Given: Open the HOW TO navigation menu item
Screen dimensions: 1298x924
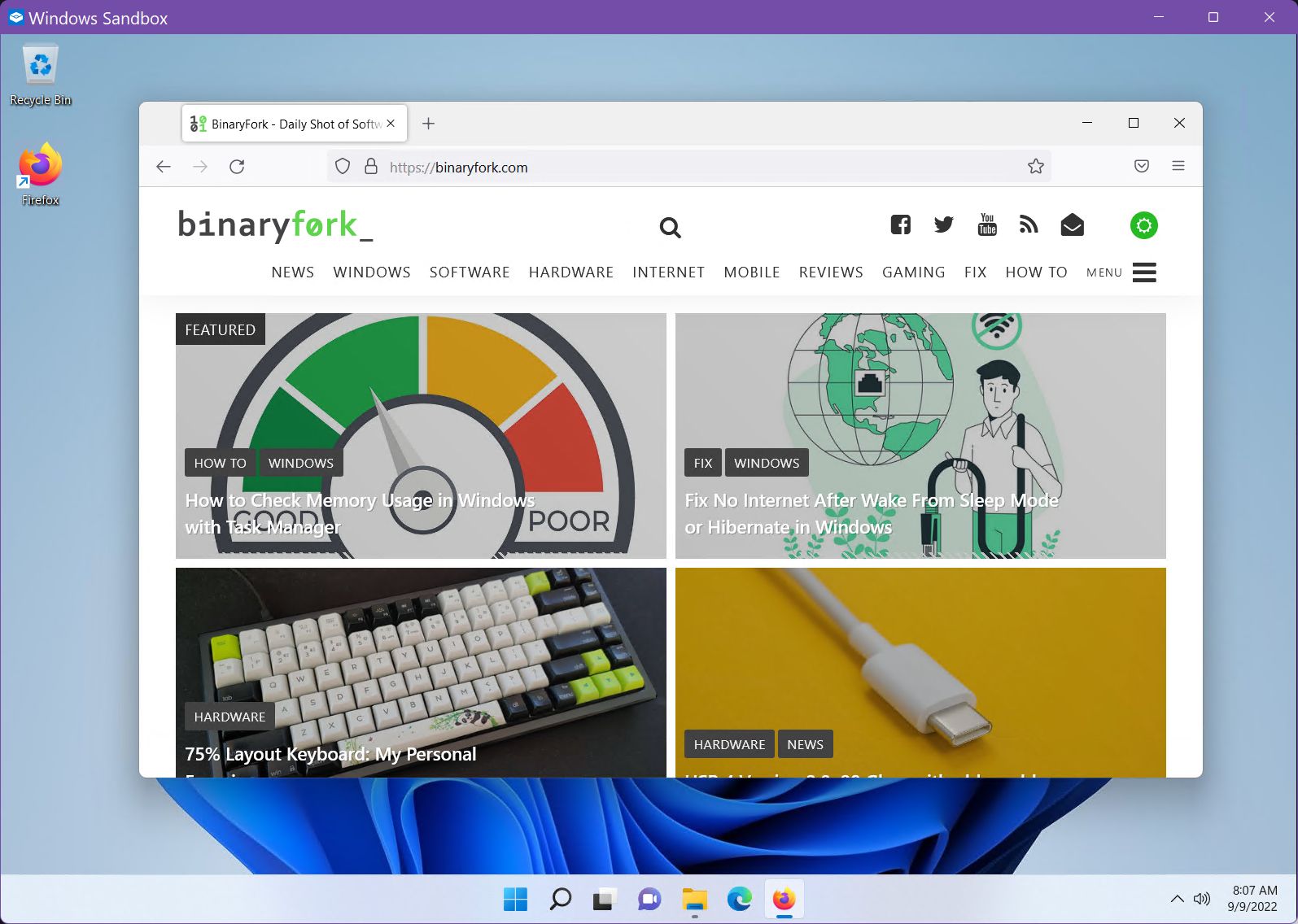Looking at the screenshot, I should tap(1036, 272).
